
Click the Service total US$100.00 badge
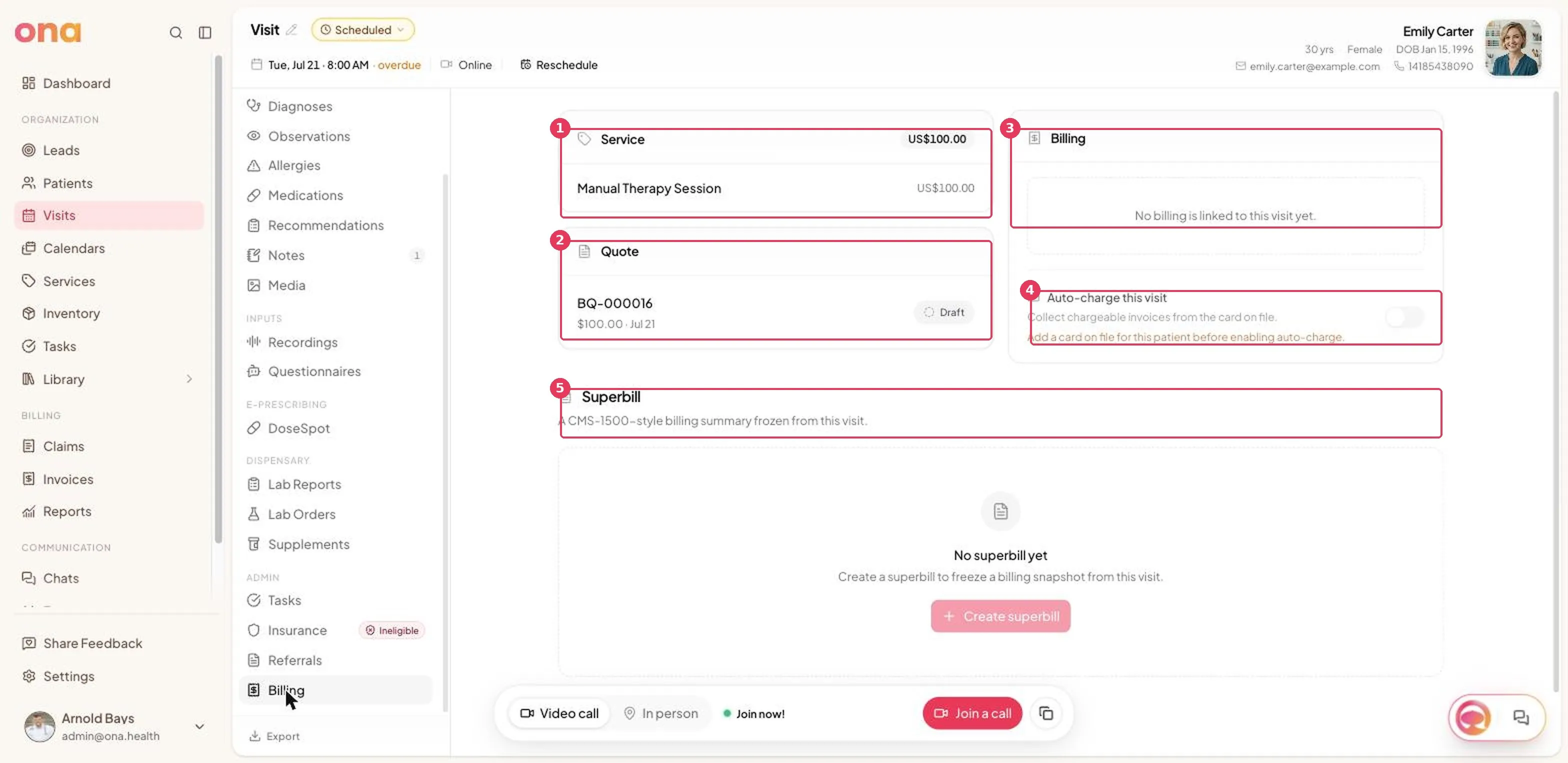coord(937,138)
